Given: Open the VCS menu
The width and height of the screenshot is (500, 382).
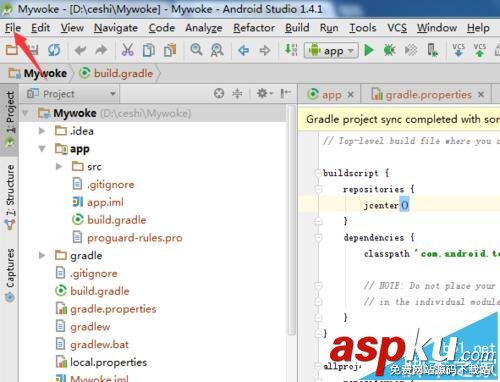Looking at the screenshot, I should 397,28.
